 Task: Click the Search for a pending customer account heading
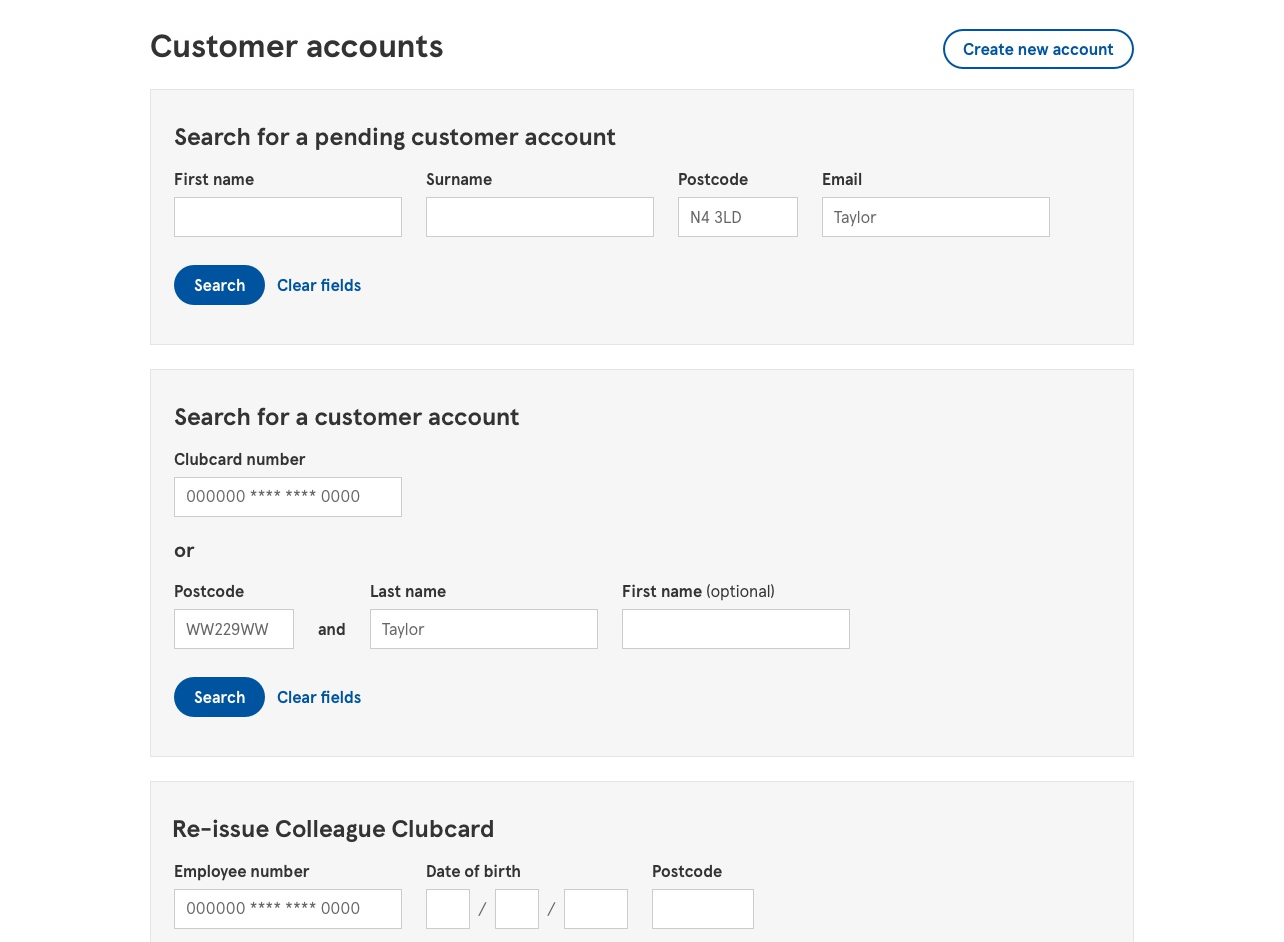[395, 137]
